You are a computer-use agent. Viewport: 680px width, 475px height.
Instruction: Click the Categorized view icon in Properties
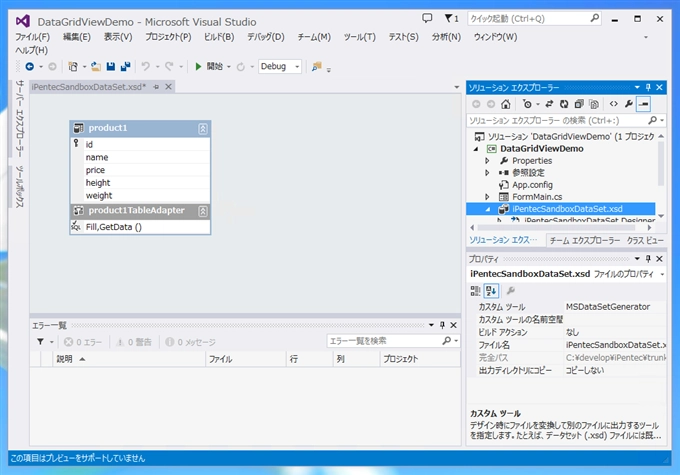(475, 291)
